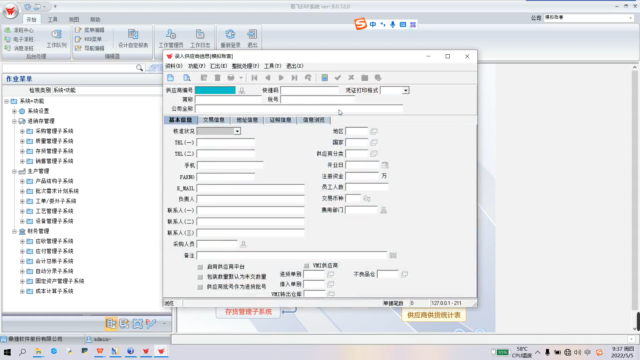Click the 工作管理员 ribbon icon

tap(171, 38)
